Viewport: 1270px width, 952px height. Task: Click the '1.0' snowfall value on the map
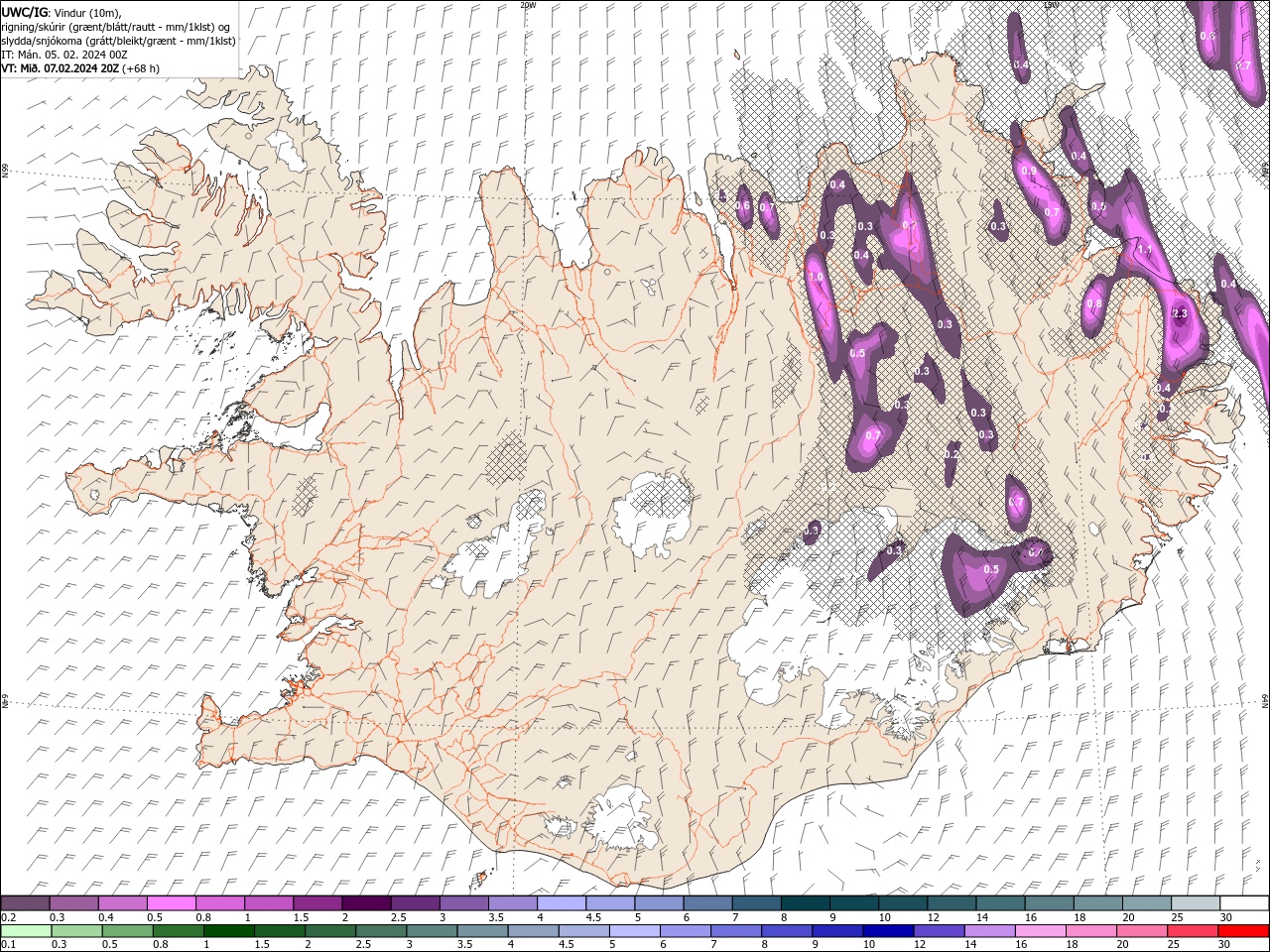point(816,278)
